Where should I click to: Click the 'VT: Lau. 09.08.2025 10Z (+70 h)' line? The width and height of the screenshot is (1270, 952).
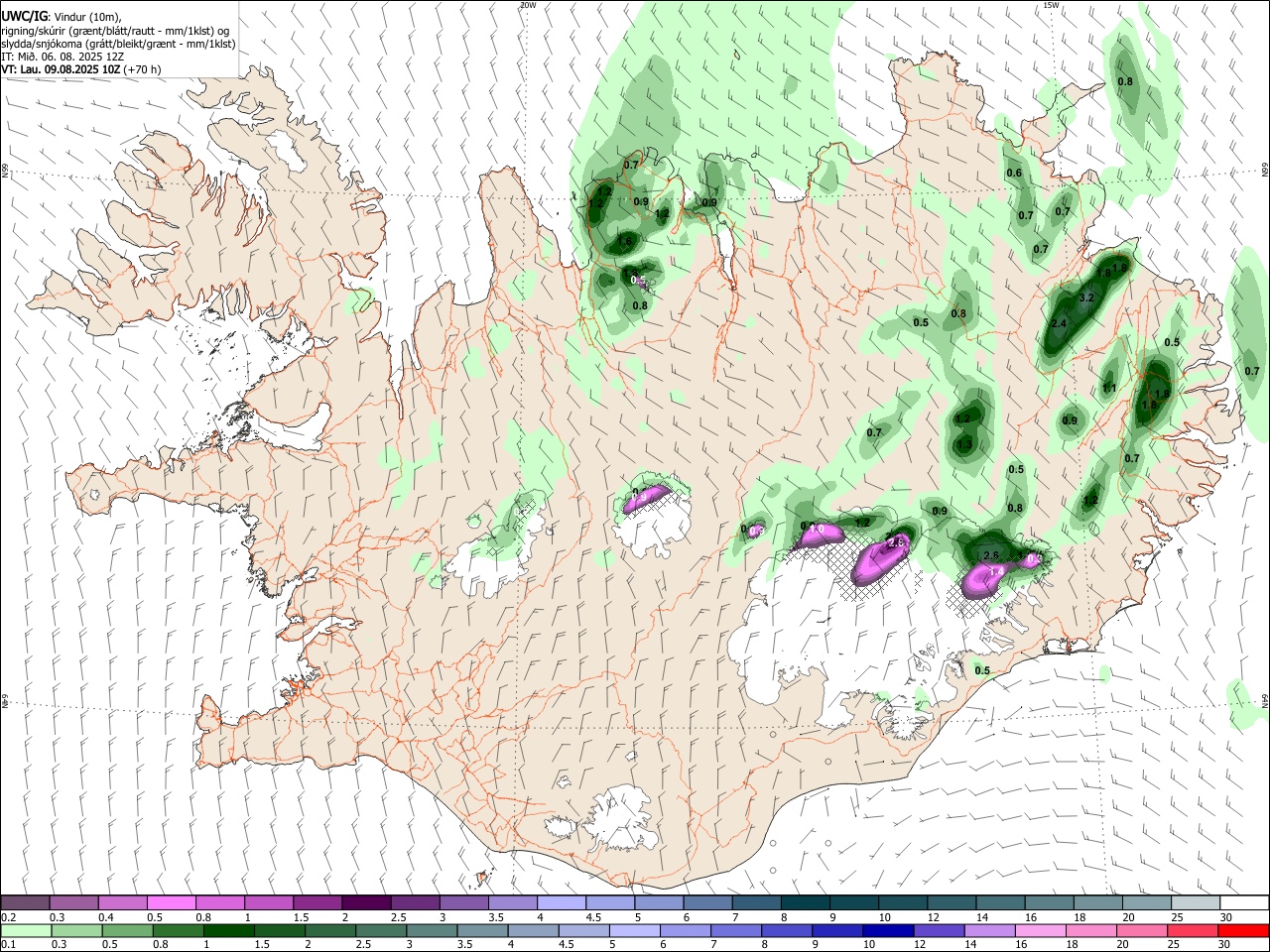(81, 69)
